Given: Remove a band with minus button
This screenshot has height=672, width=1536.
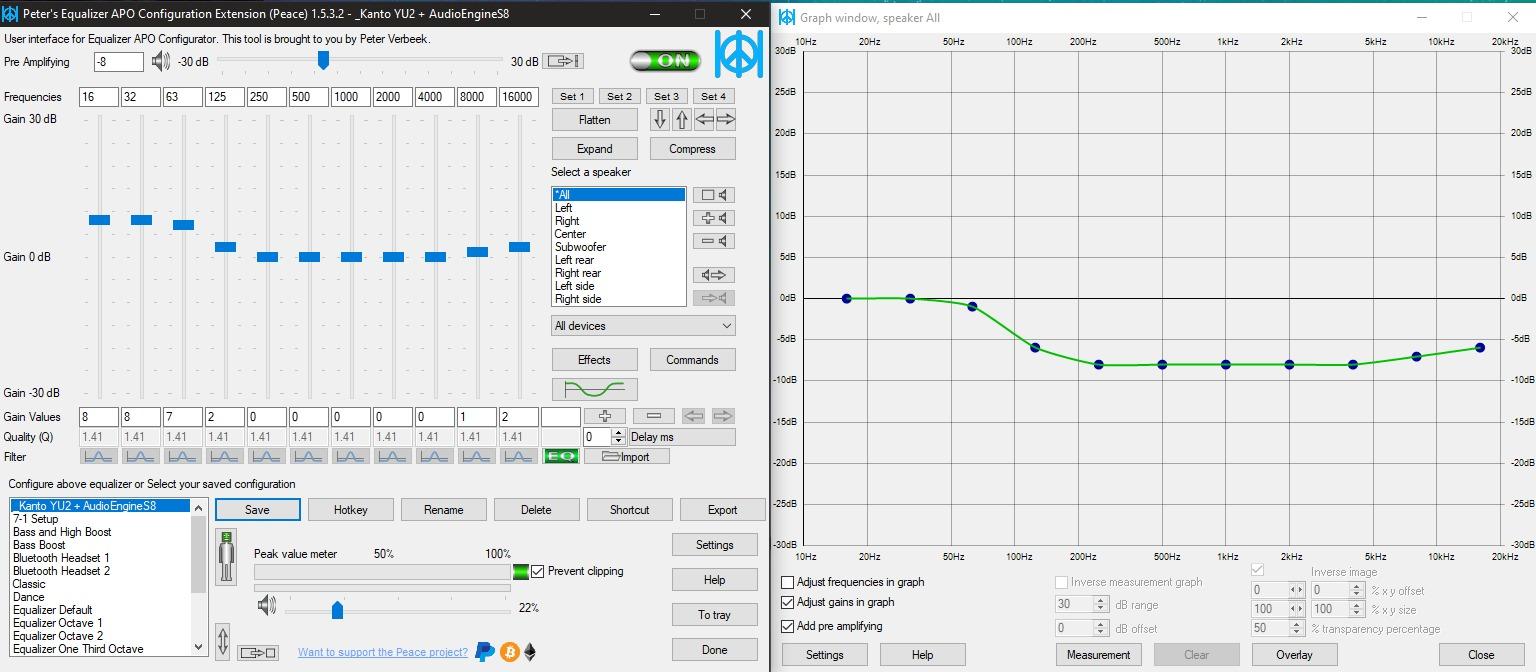Looking at the screenshot, I should coord(653,416).
